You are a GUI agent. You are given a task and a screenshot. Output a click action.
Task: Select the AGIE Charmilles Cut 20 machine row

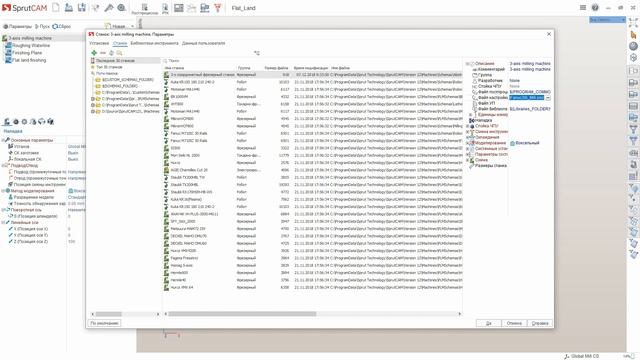[313, 170]
